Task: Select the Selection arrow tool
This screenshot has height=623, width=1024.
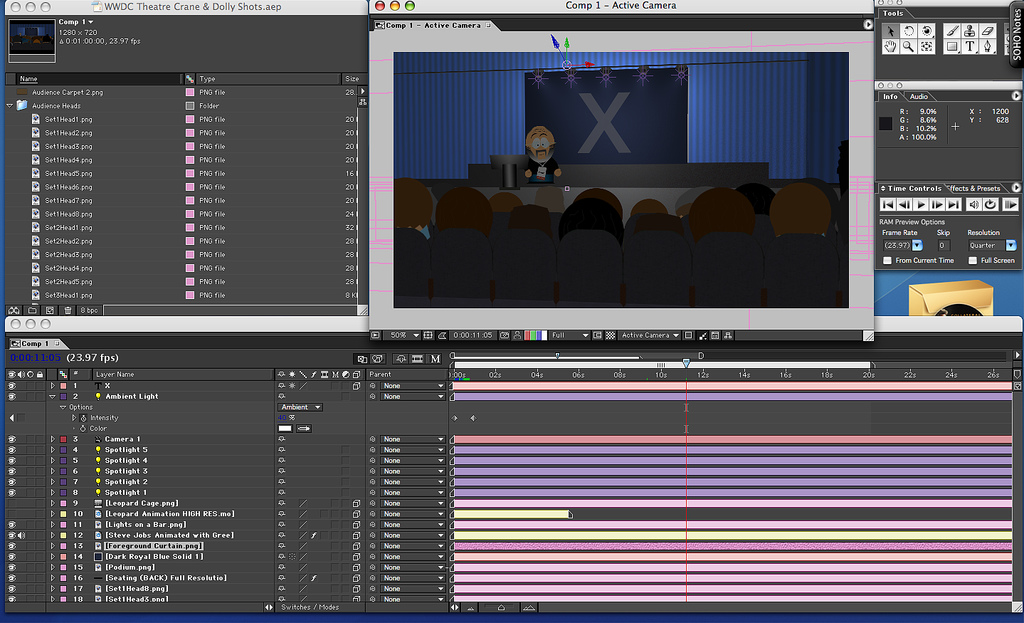Action: point(890,31)
